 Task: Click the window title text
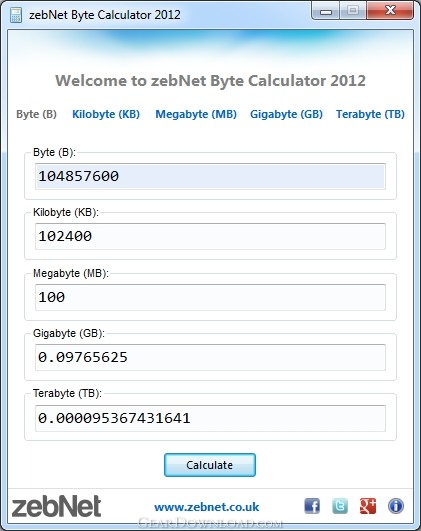coord(105,15)
